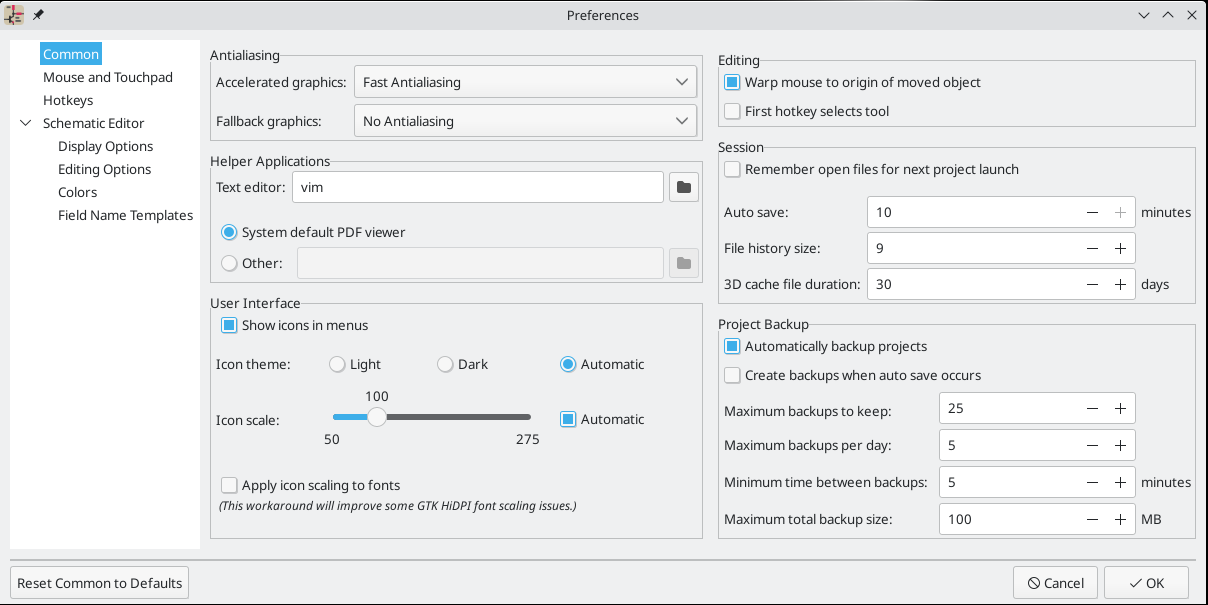Click Reset Common to Defaults button
The width and height of the screenshot is (1208, 605).
click(x=100, y=582)
